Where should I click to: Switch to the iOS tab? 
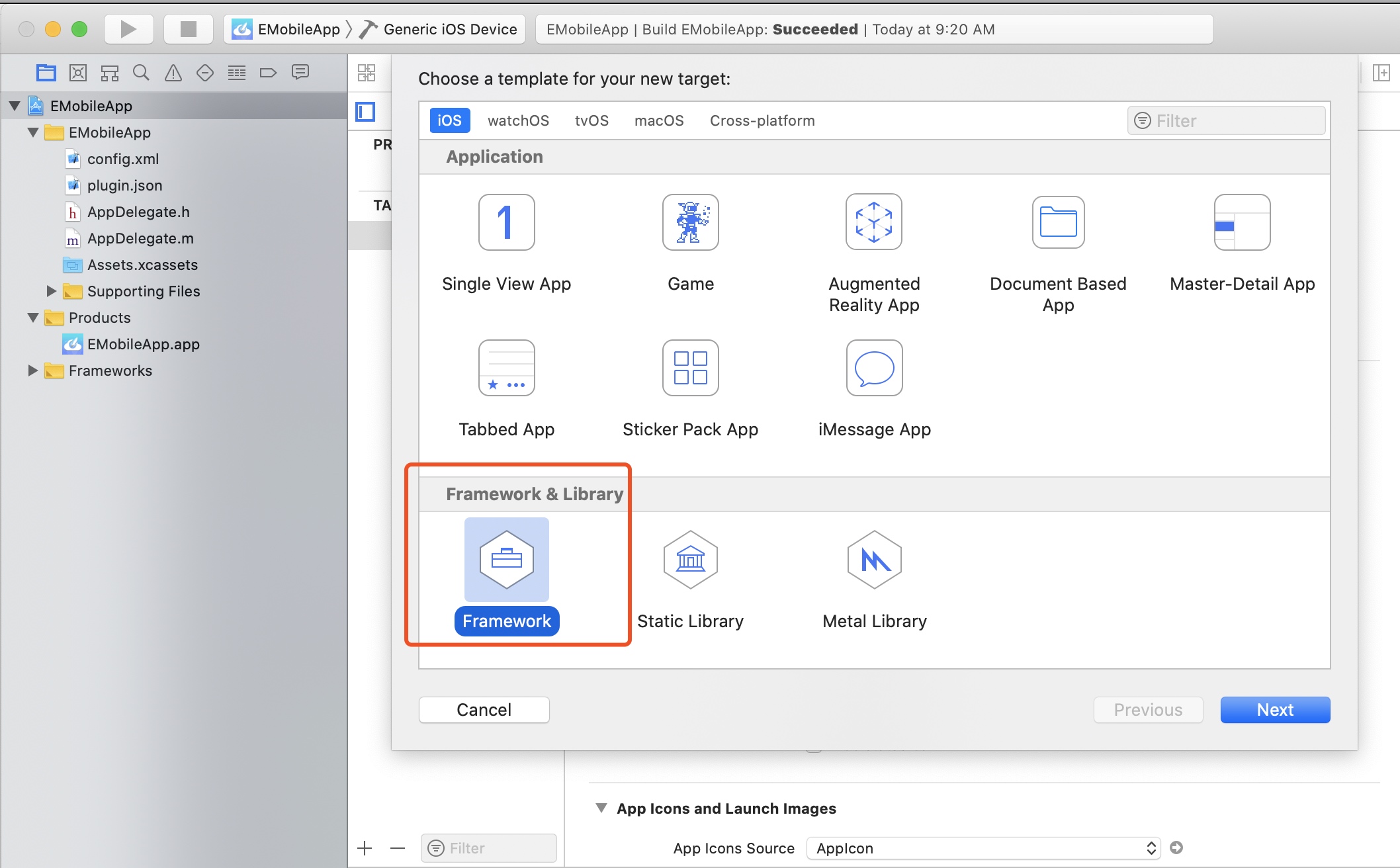pos(450,120)
